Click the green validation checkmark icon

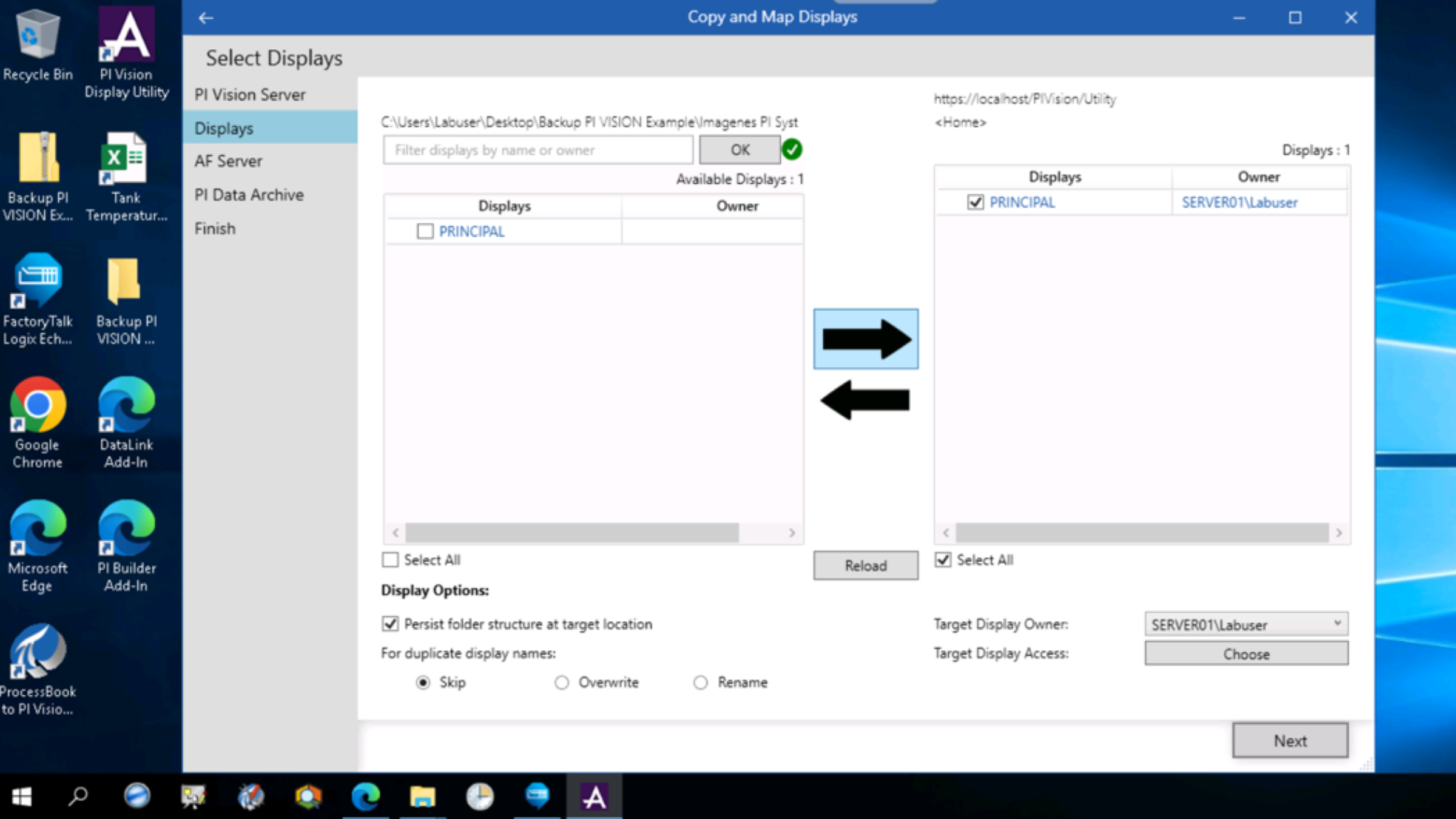pos(792,149)
